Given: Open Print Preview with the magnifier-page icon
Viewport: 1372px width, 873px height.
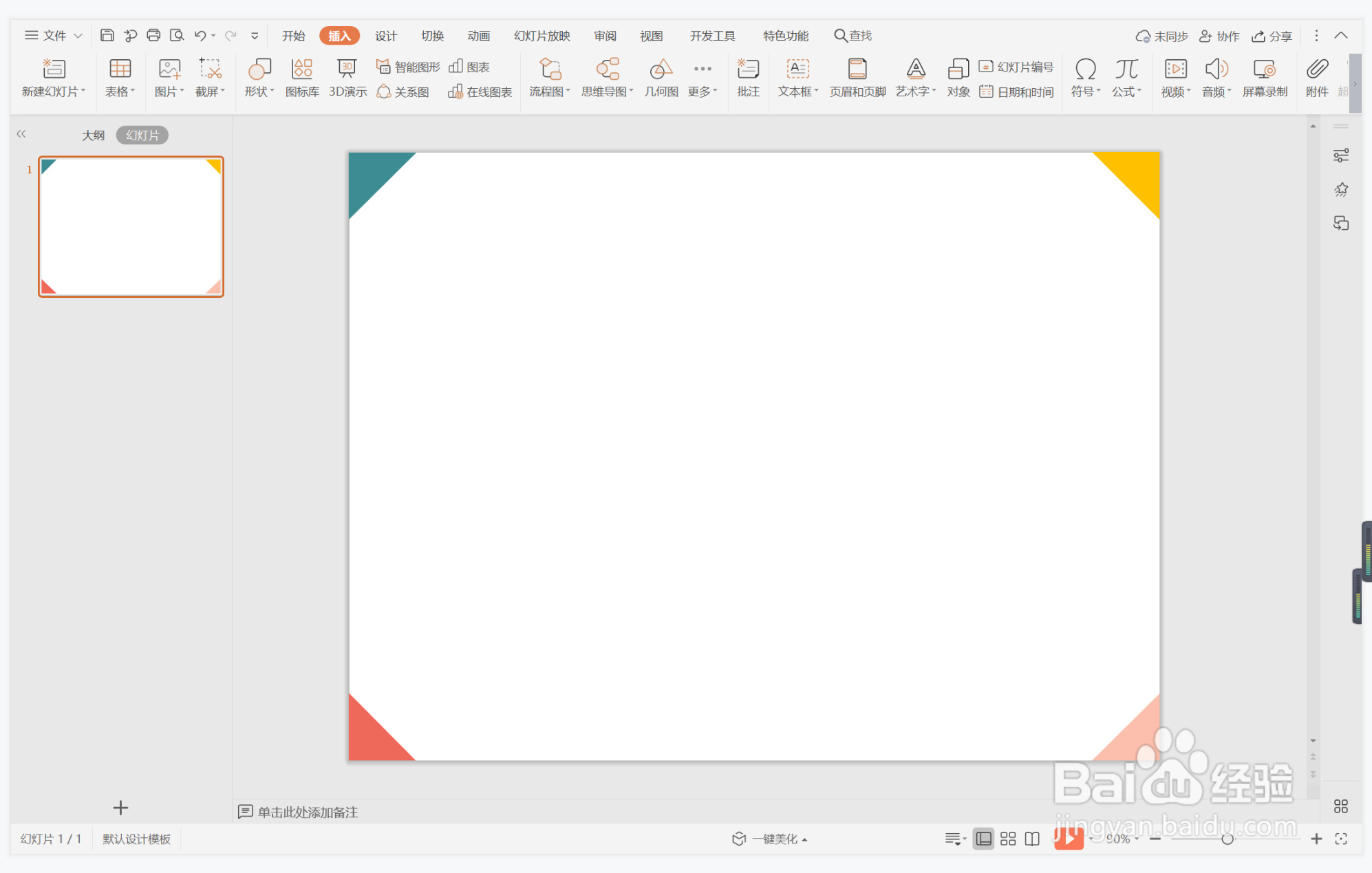Looking at the screenshot, I should (177, 35).
